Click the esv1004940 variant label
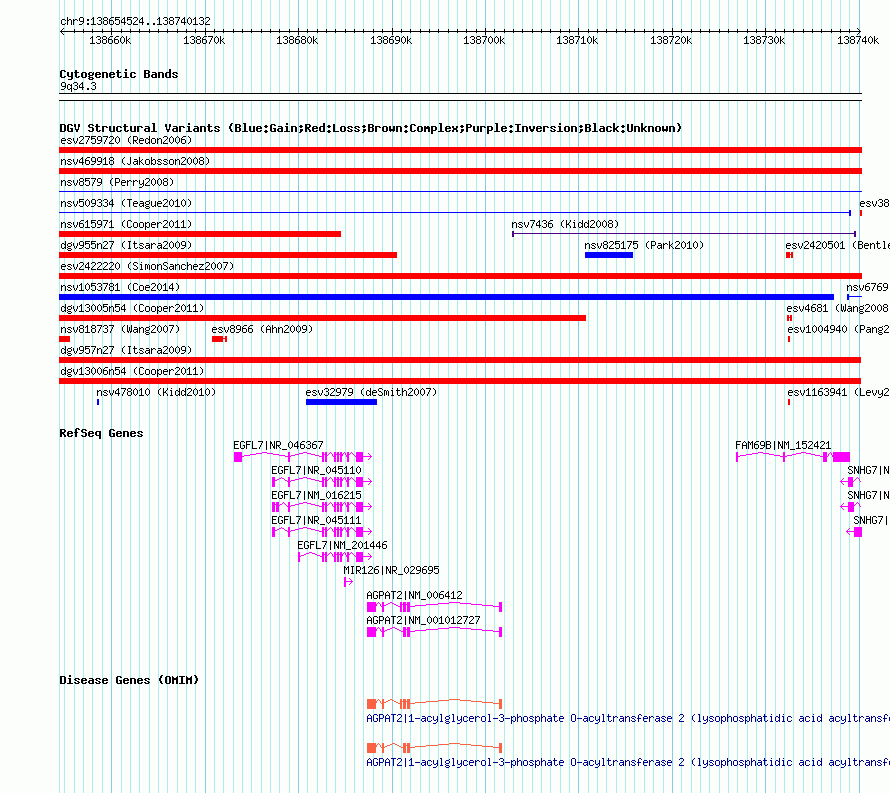The height and width of the screenshot is (793, 890). pyautogui.click(x=838, y=329)
